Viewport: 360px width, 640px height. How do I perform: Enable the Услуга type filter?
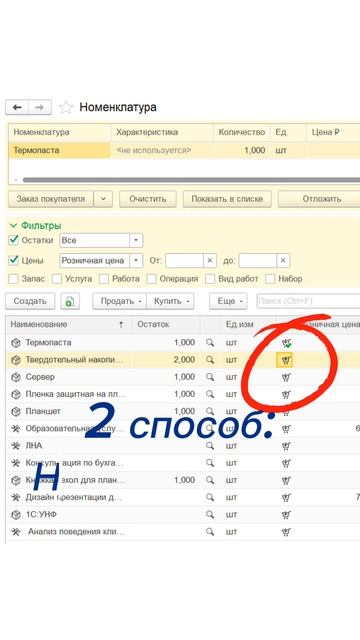[x=57, y=279]
